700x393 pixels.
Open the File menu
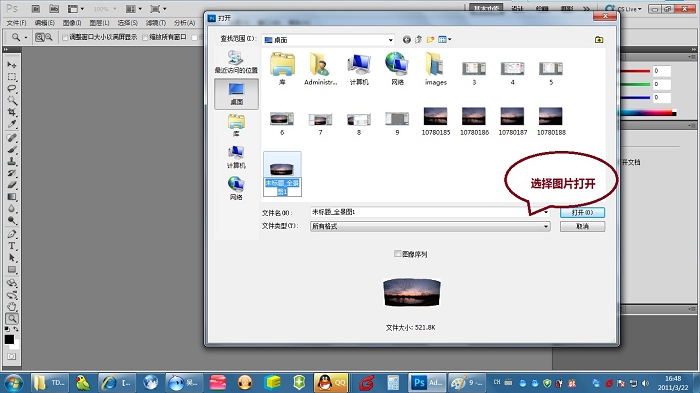pos(17,23)
